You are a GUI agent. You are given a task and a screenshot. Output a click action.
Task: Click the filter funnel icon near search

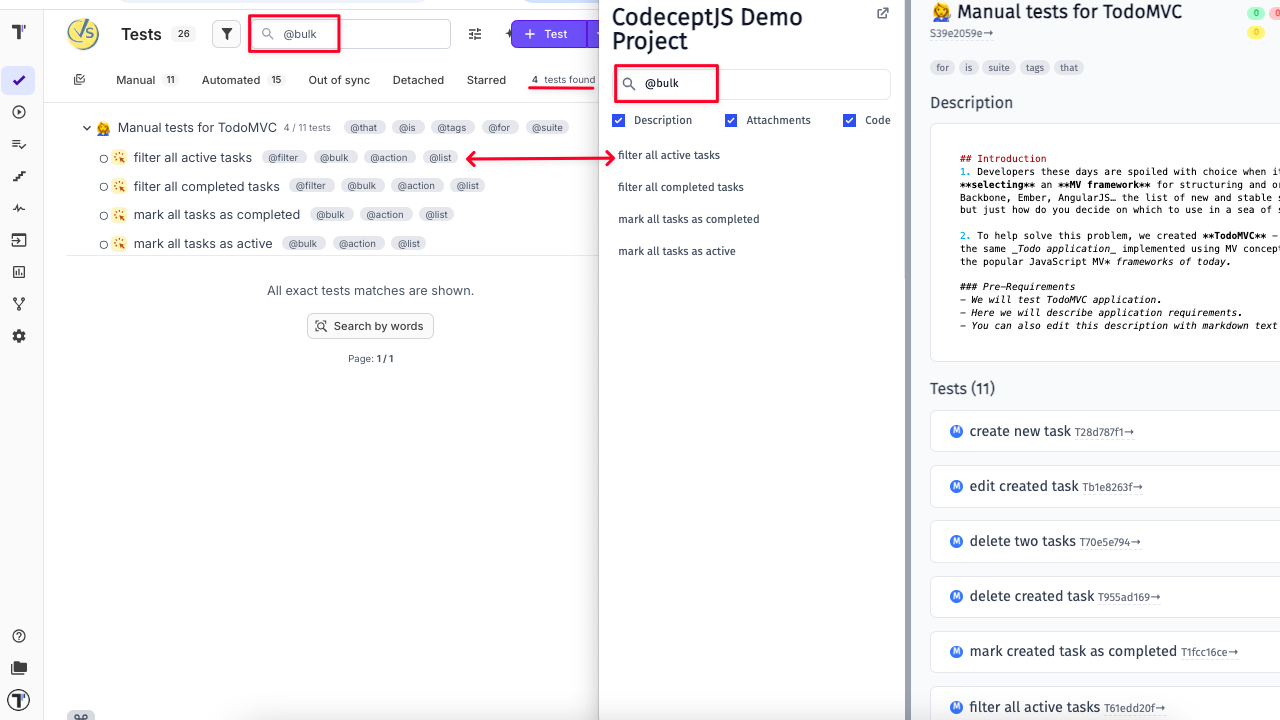(226, 33)
